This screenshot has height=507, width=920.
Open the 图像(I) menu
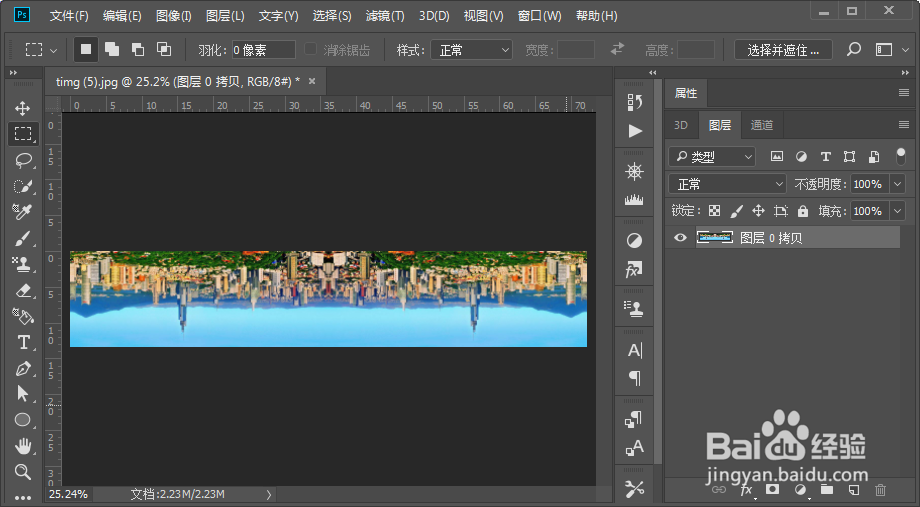(x=174, y=16)
